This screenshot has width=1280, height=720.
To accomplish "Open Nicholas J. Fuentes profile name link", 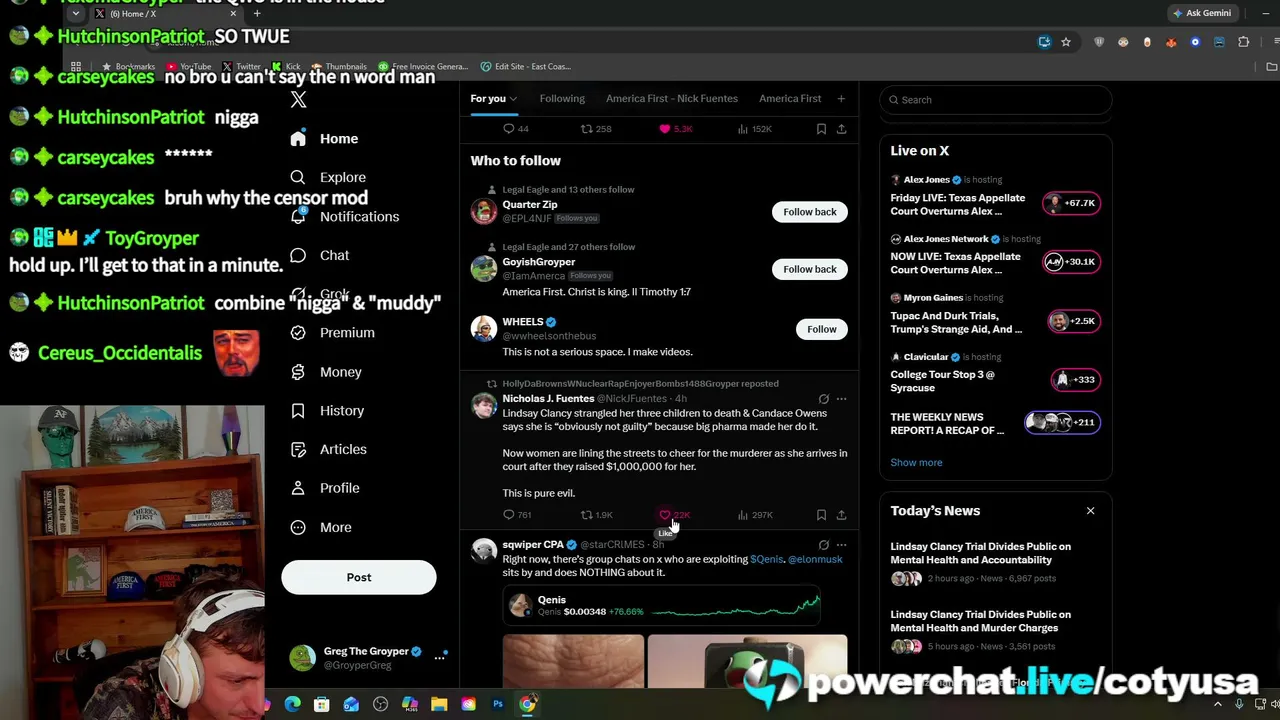I will [x=548, y=399].
